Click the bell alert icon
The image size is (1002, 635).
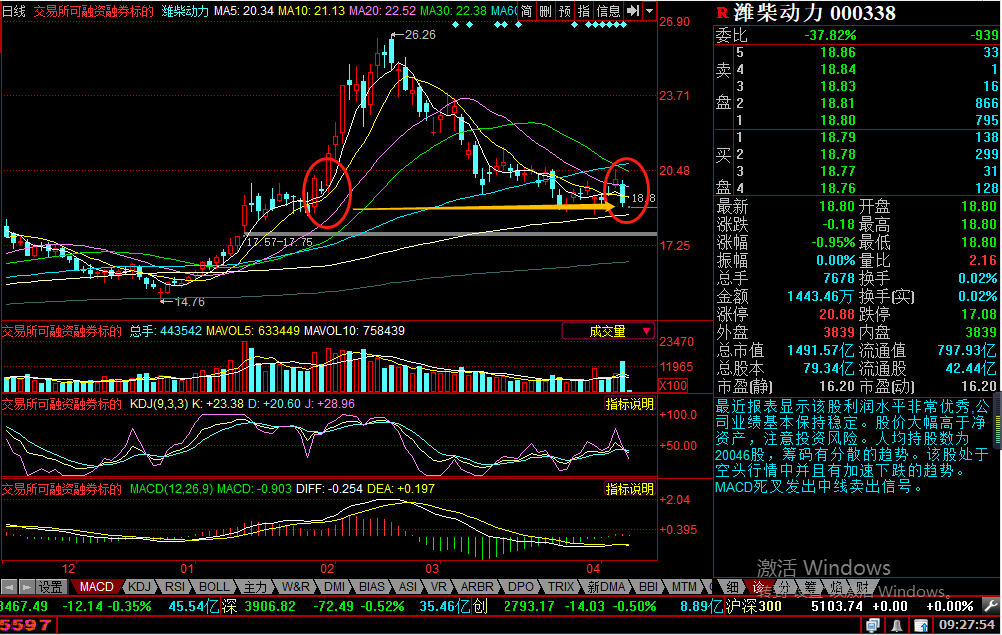[x=897, y=625]
